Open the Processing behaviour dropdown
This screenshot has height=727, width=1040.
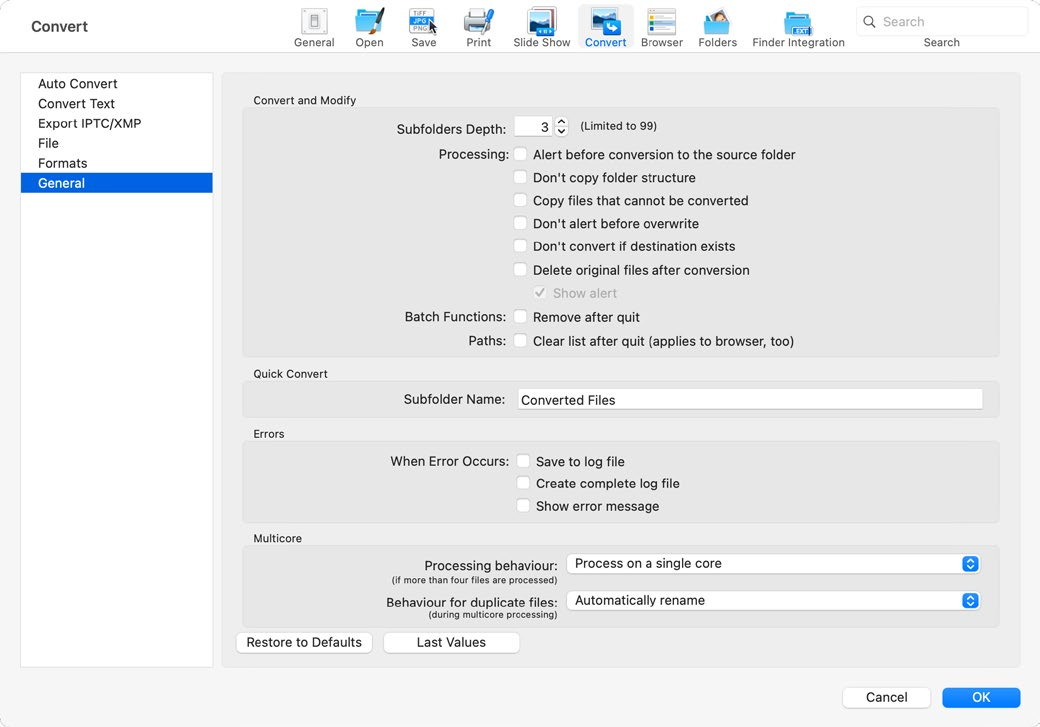click(773, 564)
